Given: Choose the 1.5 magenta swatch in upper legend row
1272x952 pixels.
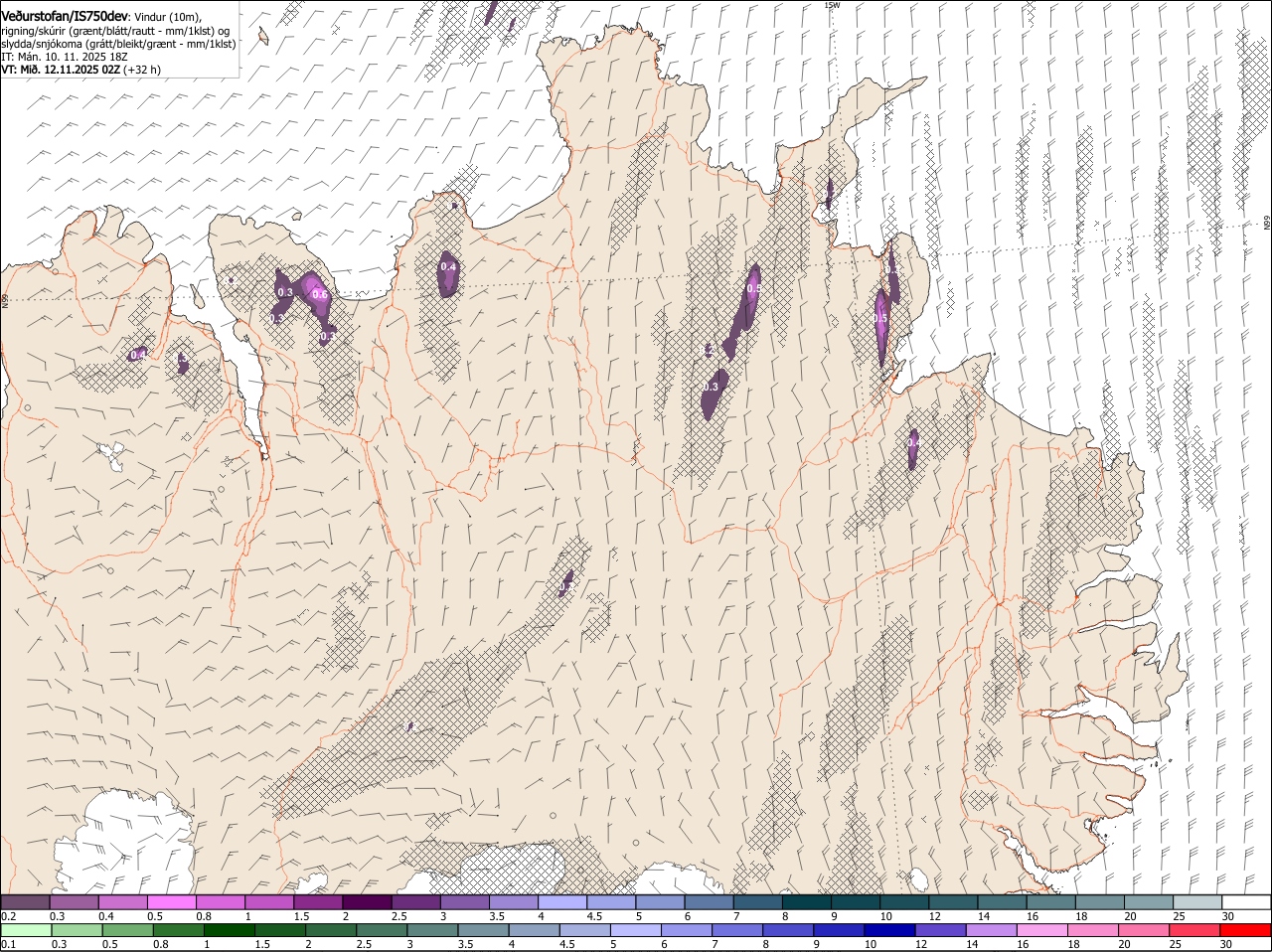Looking at the screenshot, I should click(318, 901).
